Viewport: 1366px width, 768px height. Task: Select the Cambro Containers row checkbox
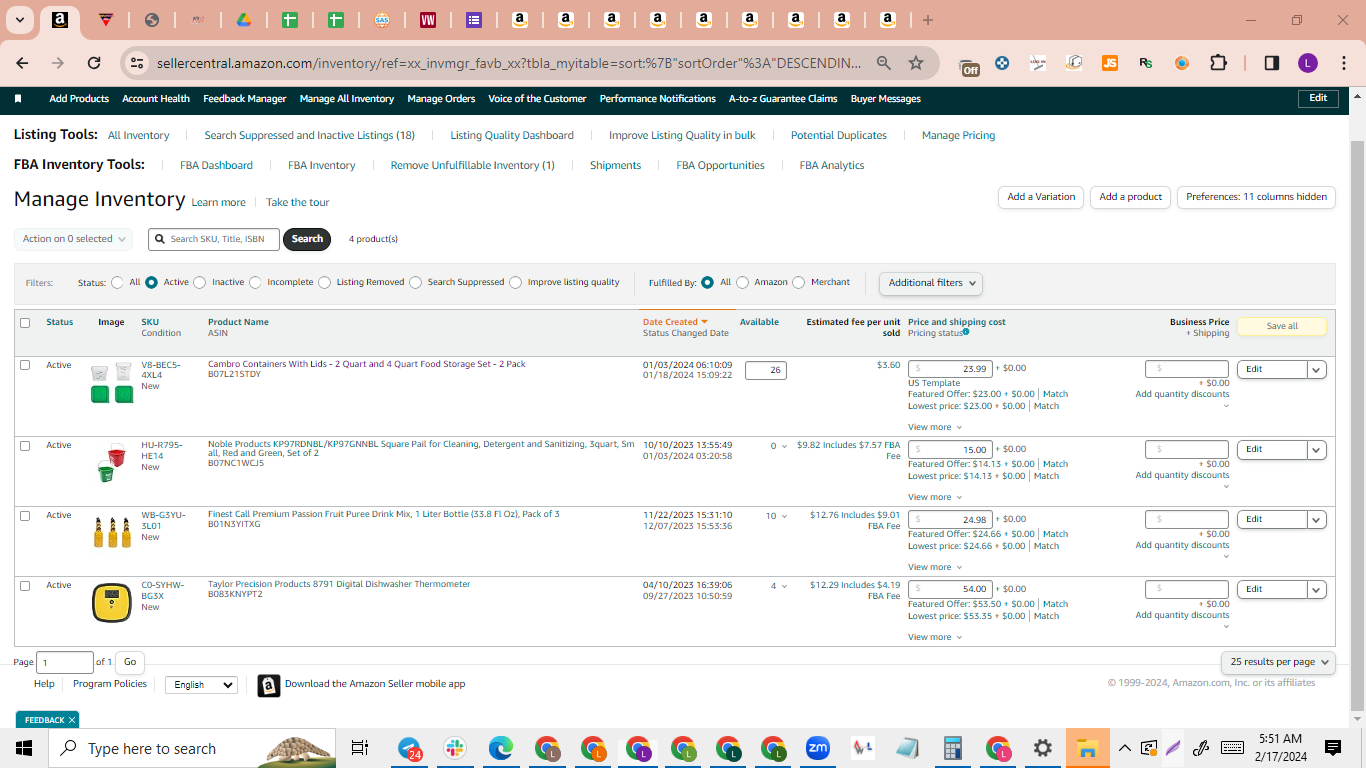coord(25,365)
